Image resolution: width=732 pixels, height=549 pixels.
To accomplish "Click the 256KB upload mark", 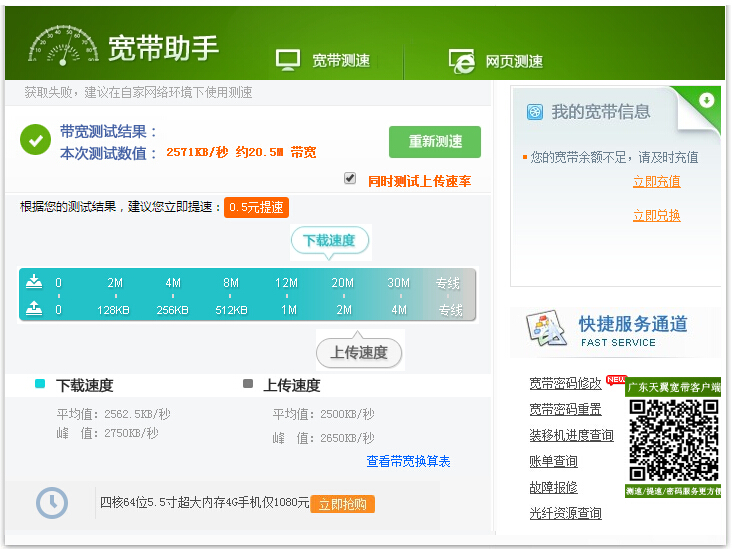I will pyautogui.click(x=172, y=310).
